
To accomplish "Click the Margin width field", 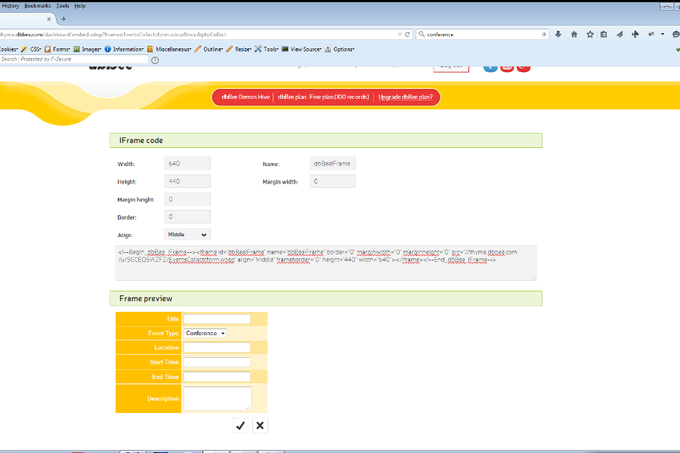I will click(333, 181).
